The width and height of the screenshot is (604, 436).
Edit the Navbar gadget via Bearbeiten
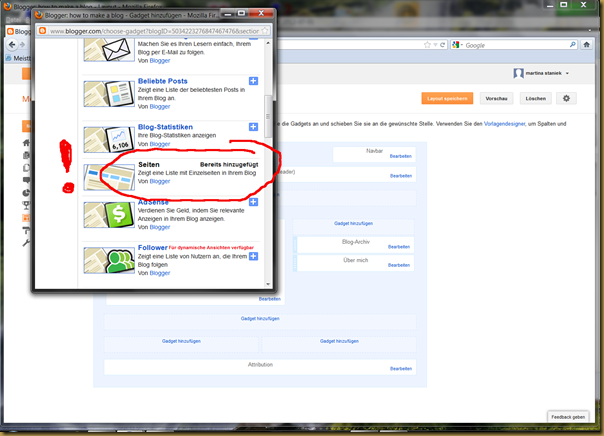(401, 156)
